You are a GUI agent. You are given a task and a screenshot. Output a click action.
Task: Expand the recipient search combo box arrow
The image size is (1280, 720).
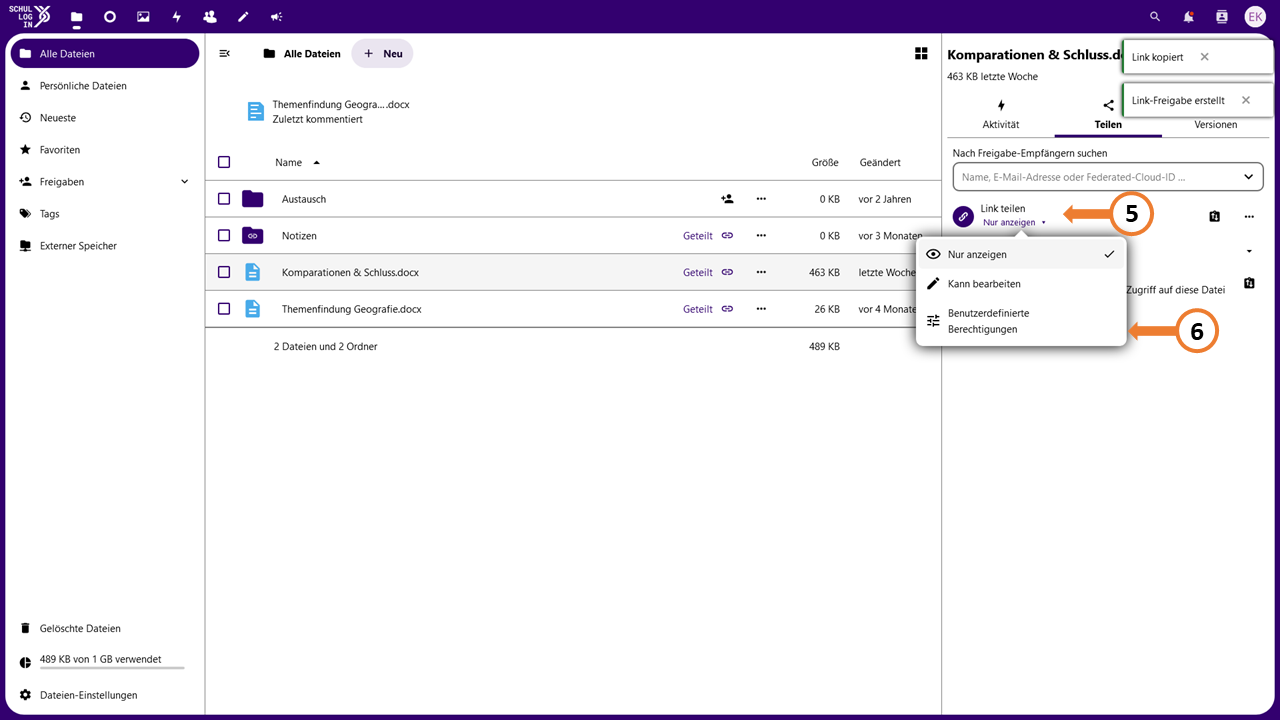(1248, 177)
